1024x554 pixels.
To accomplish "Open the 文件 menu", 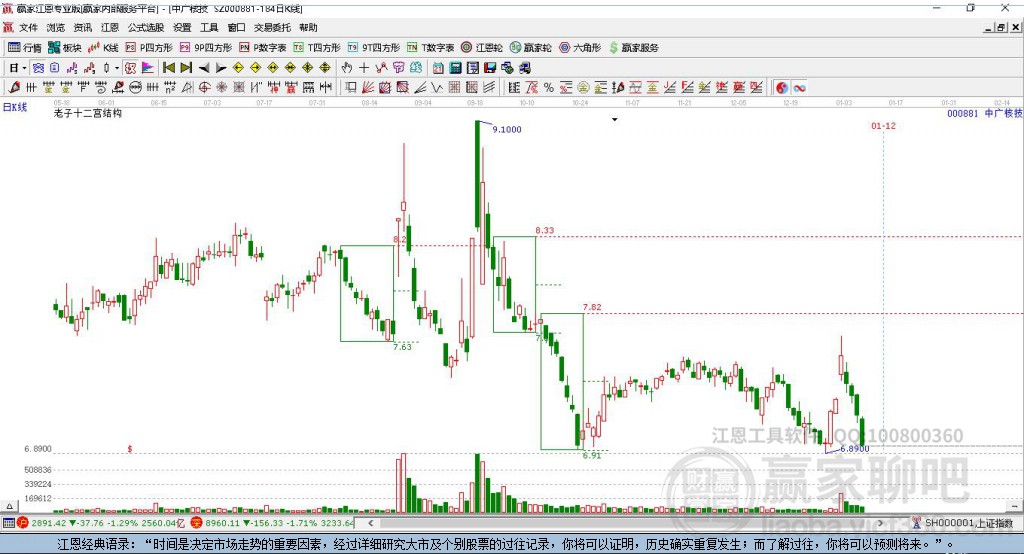I will coord(28,27).
